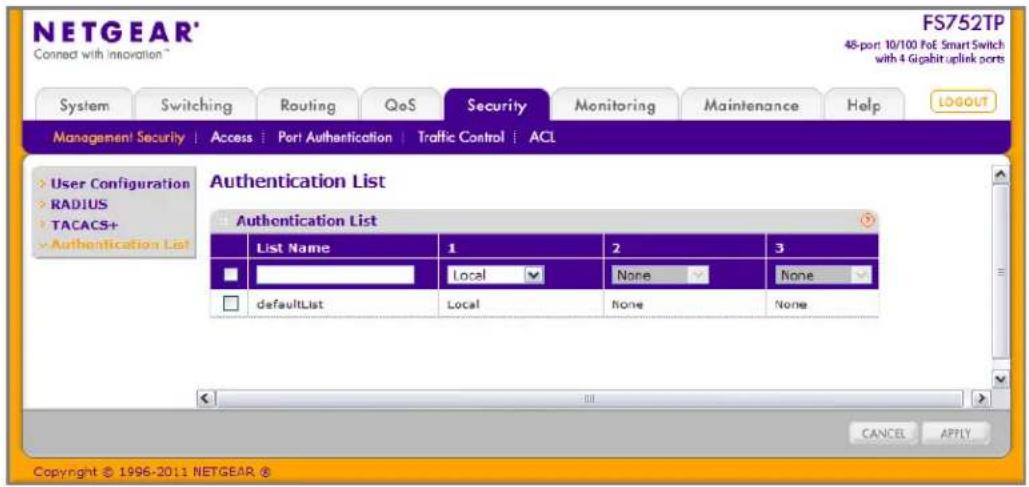Click the horizontal scrollbar left arrow
1029x487 pixels.
click(207, 398)
